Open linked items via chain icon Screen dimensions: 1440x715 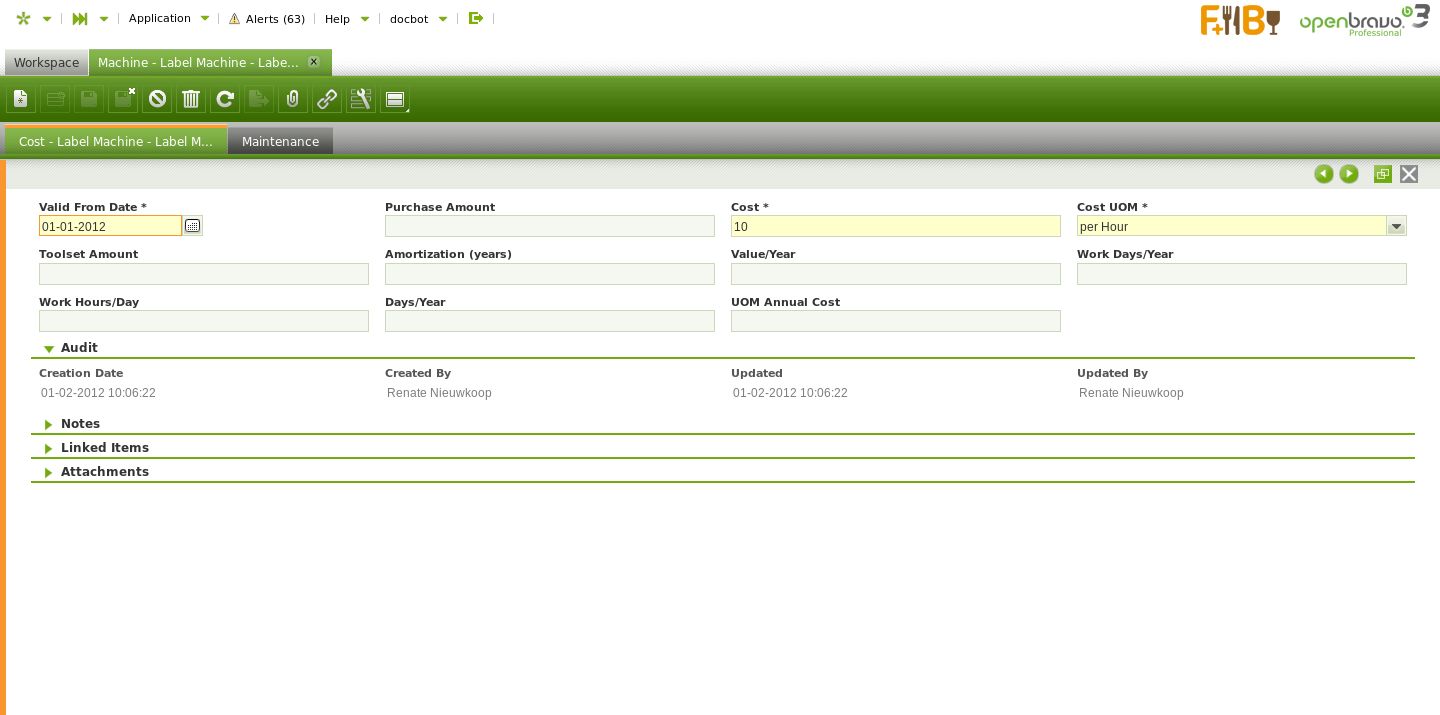tap(327, 99)
